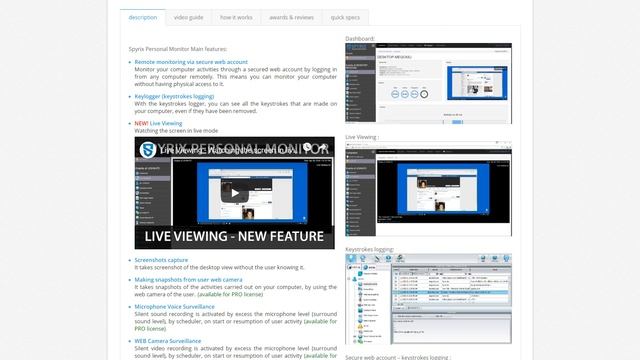640x360 pixels.
Task: Show the quick specs tab
Action: 345,18
